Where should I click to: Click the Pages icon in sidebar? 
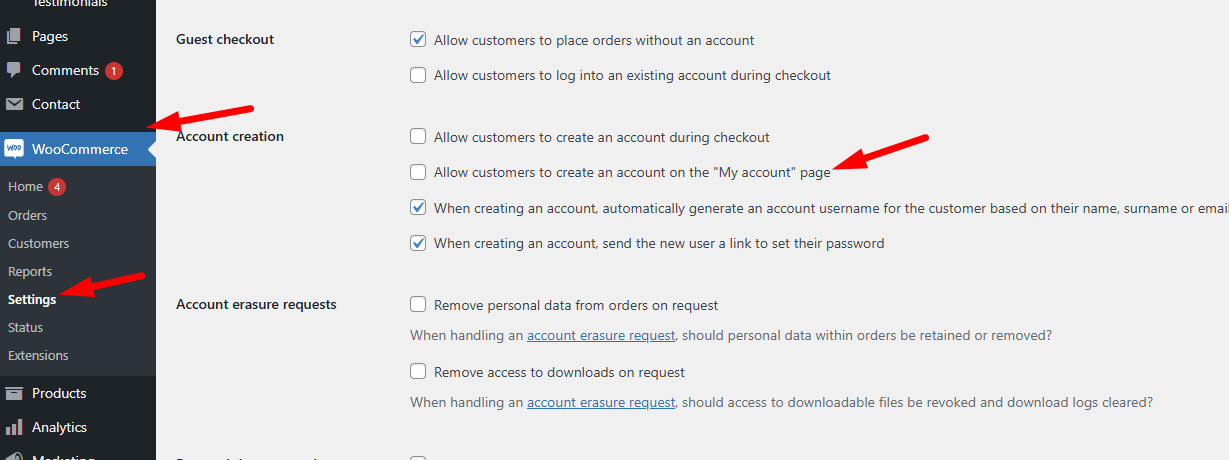pos(14,37)
